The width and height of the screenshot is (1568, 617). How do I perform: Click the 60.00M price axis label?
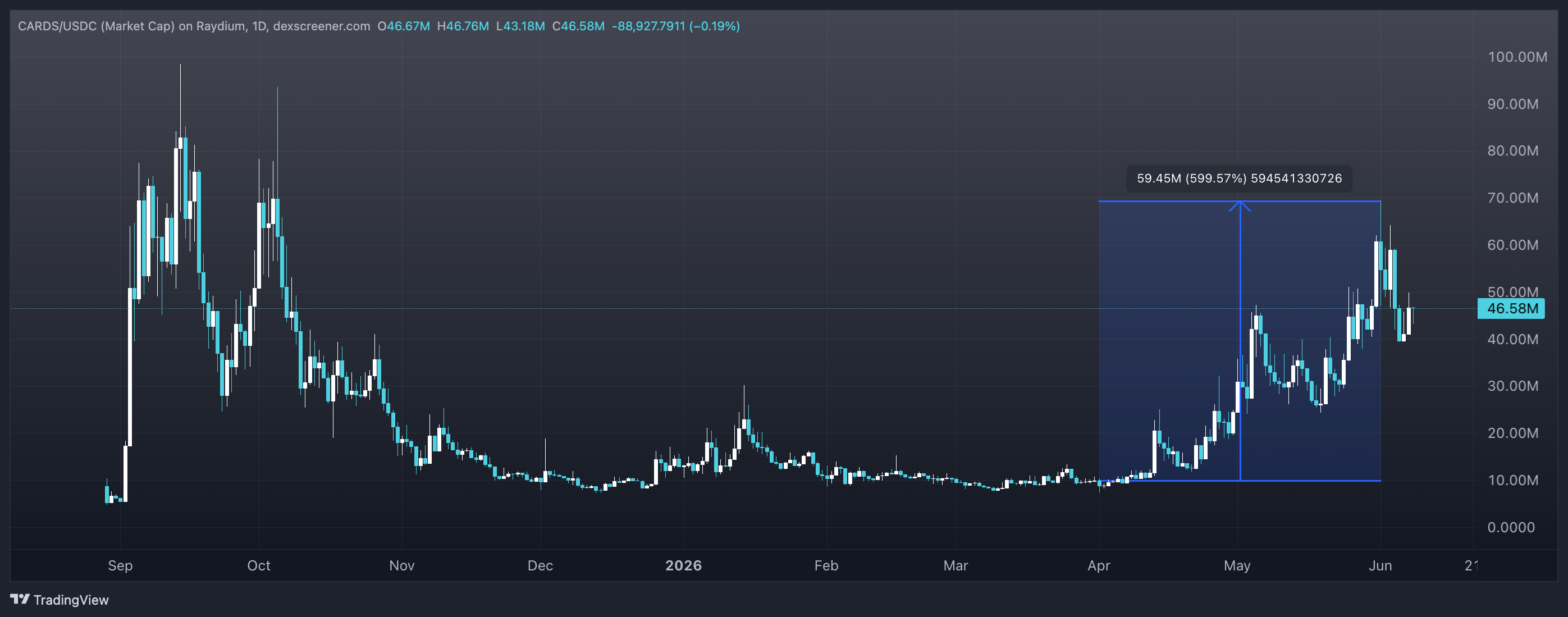pyautogui.click(x=1512, y=245)
